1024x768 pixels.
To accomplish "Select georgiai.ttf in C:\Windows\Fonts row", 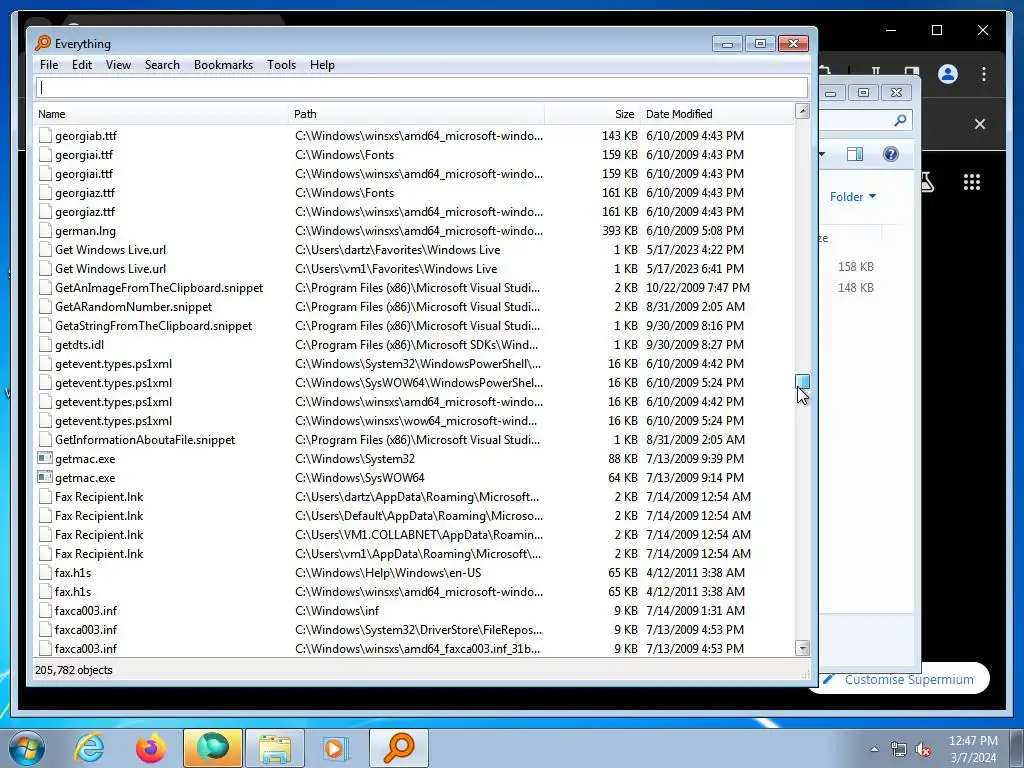I will [84, 155].
